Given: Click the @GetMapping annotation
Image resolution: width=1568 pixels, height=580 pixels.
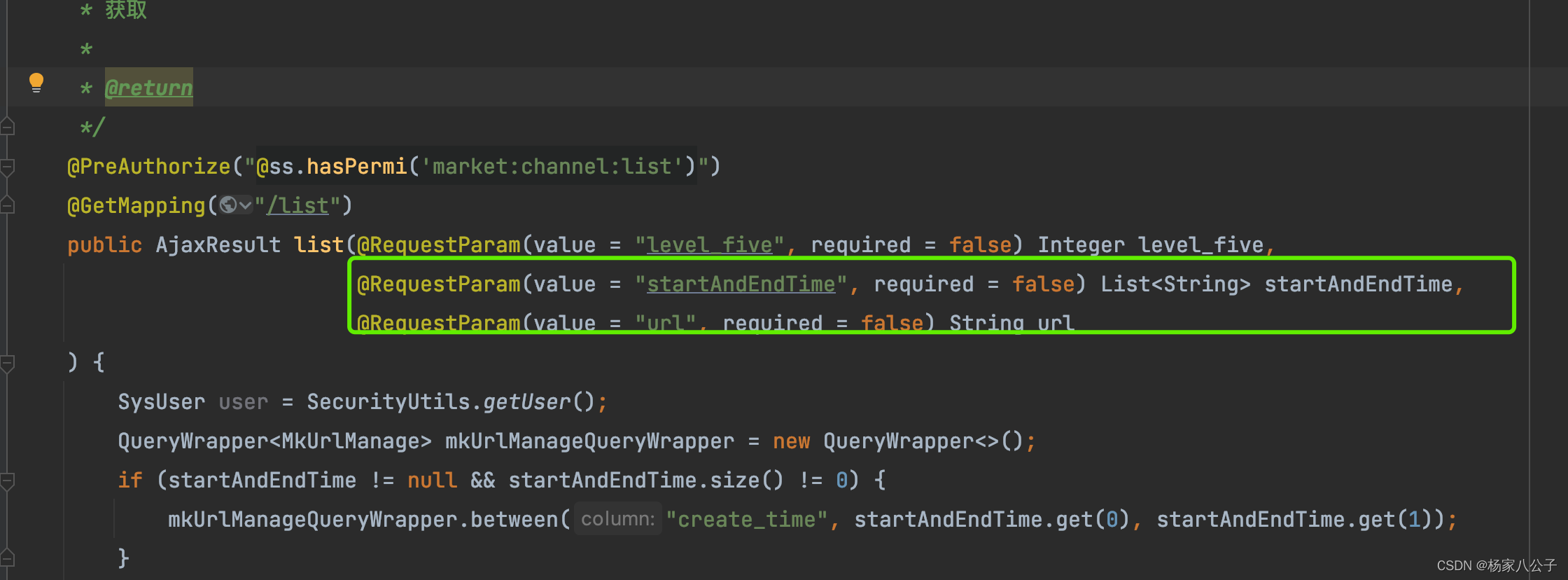Looking at the screenshot, I should (x=136, y=205).
